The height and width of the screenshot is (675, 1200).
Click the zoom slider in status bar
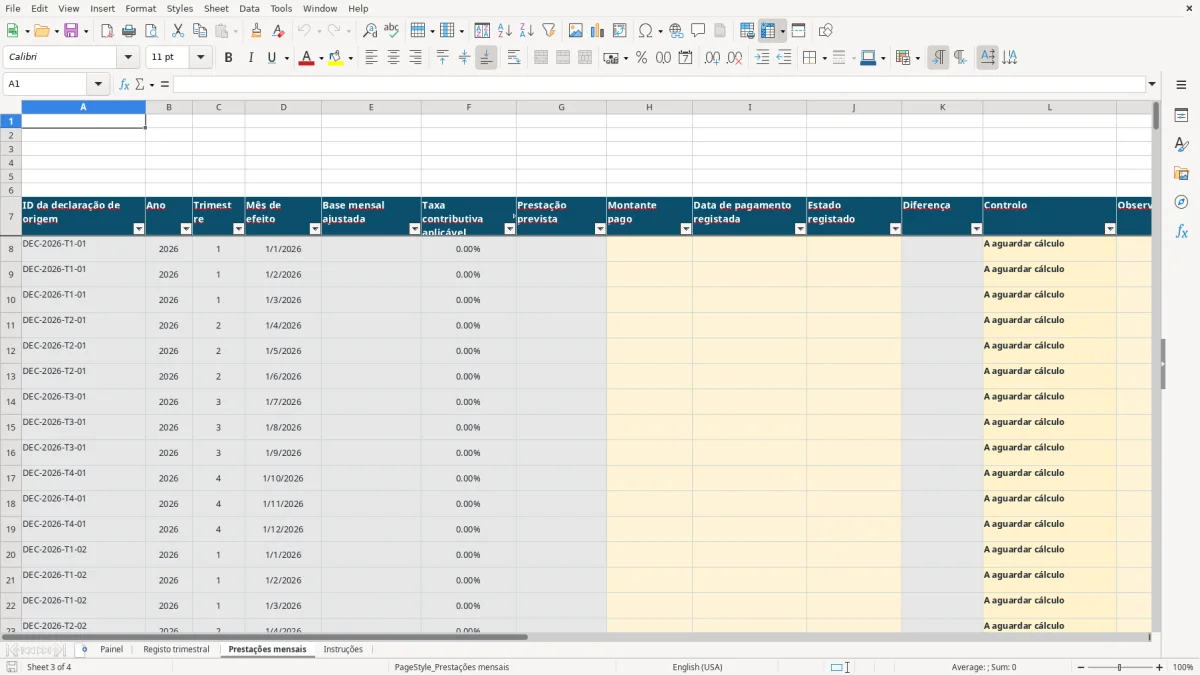pyautogui.click(x=1120, y=667)
